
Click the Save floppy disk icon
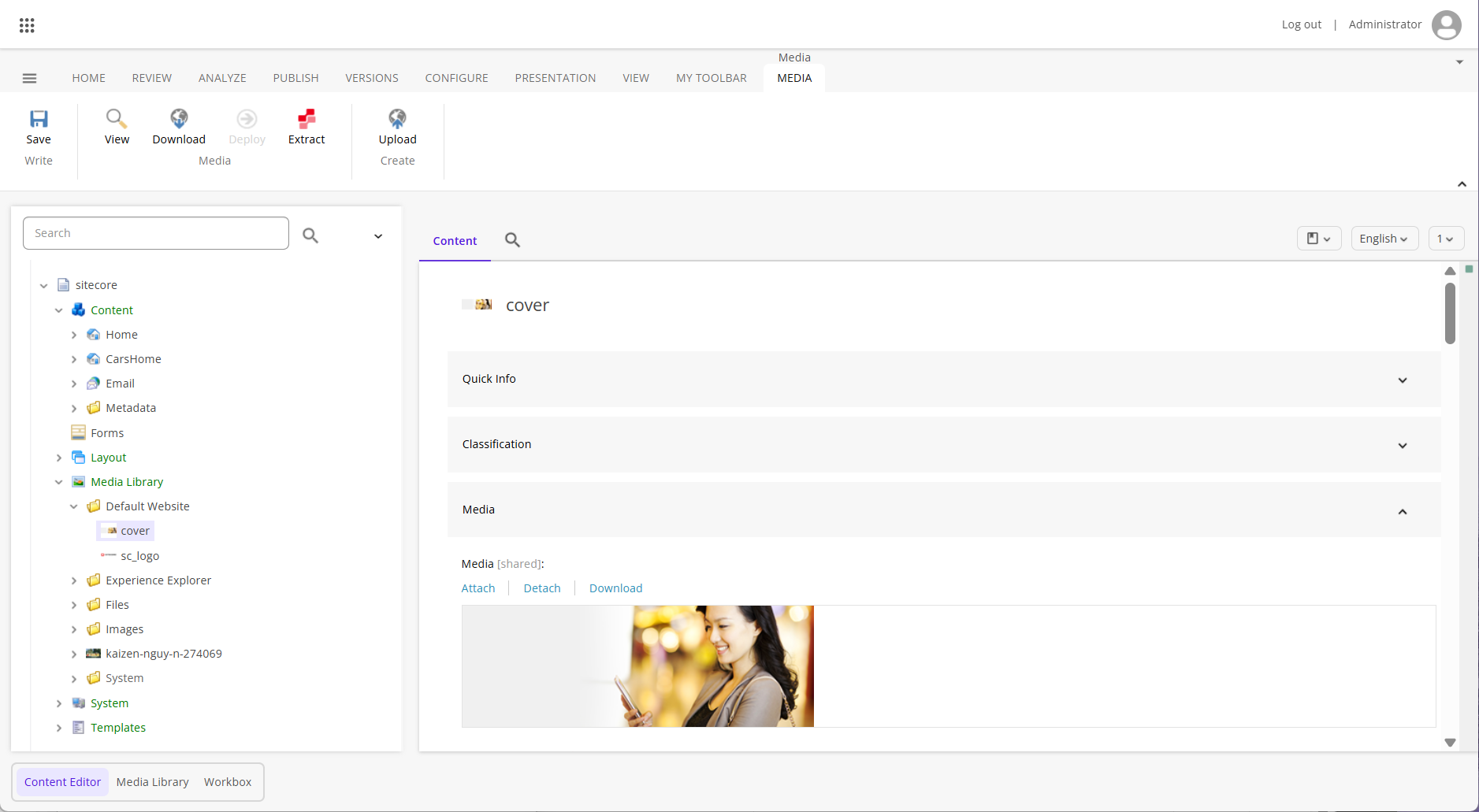(x=39, y=118)
